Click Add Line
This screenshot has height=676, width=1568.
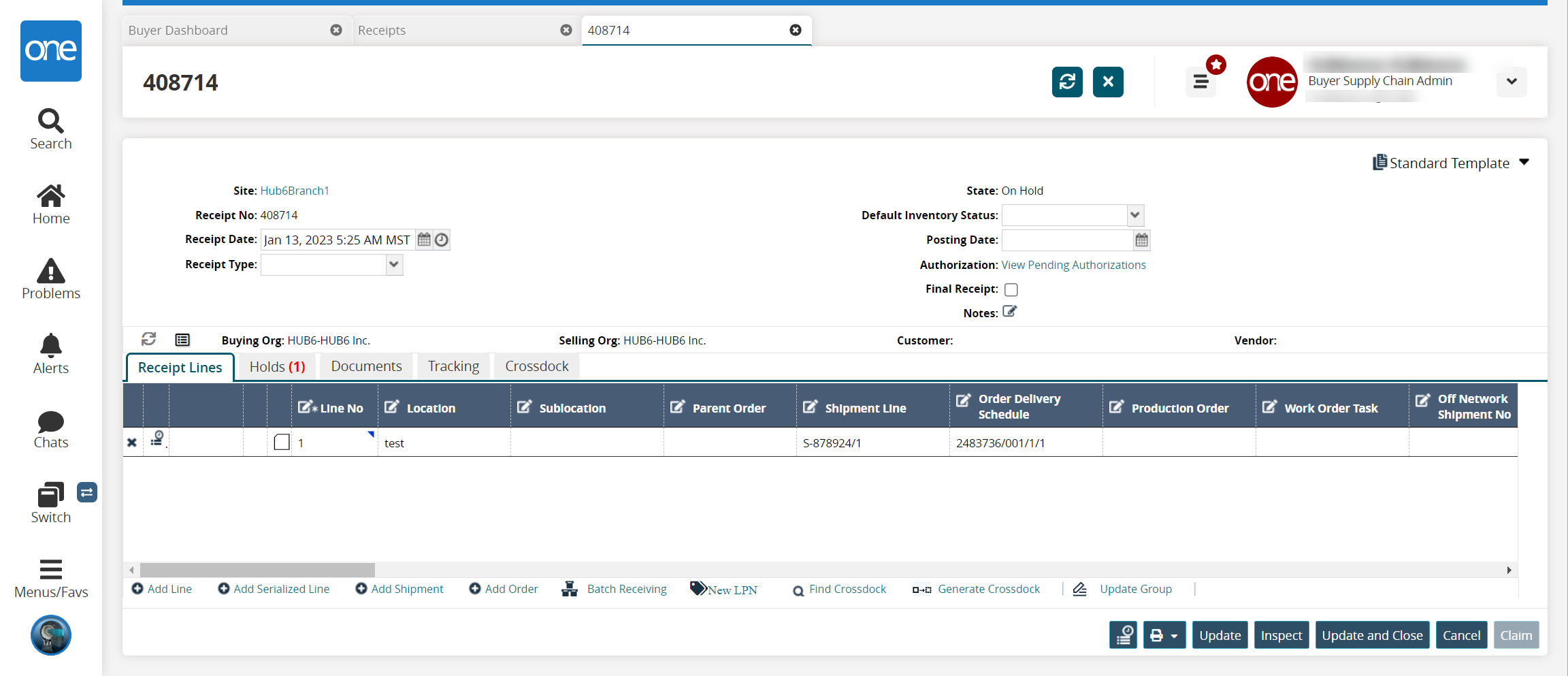[x=162, y=589]
